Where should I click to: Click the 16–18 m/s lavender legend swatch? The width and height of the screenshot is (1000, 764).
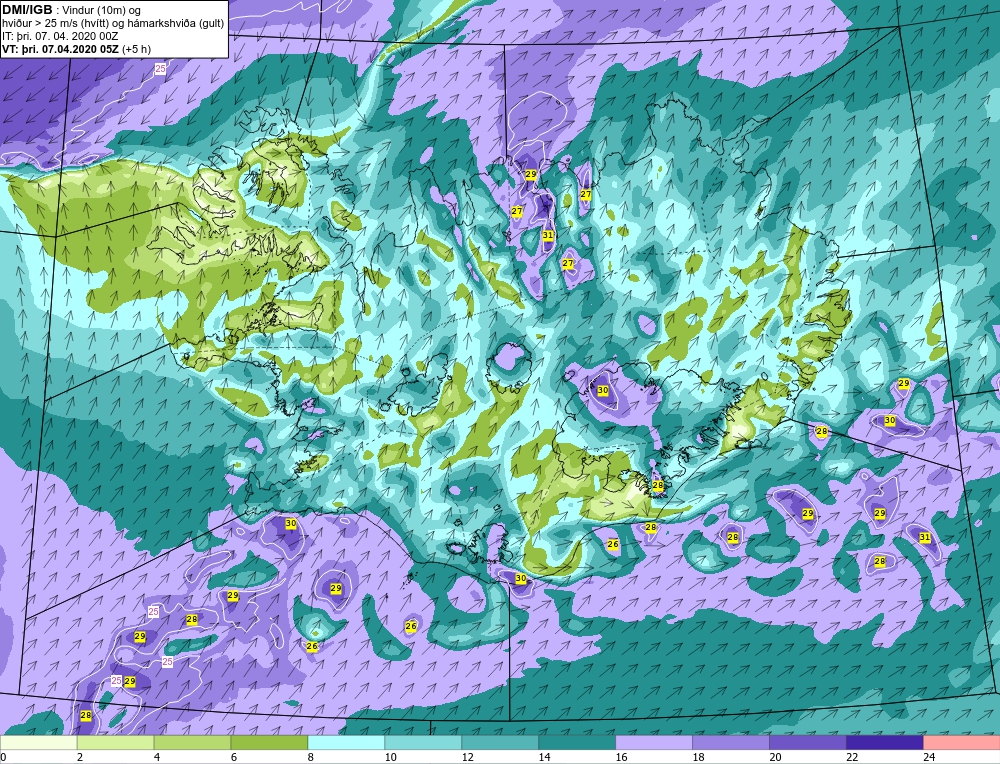click(654, 743)
